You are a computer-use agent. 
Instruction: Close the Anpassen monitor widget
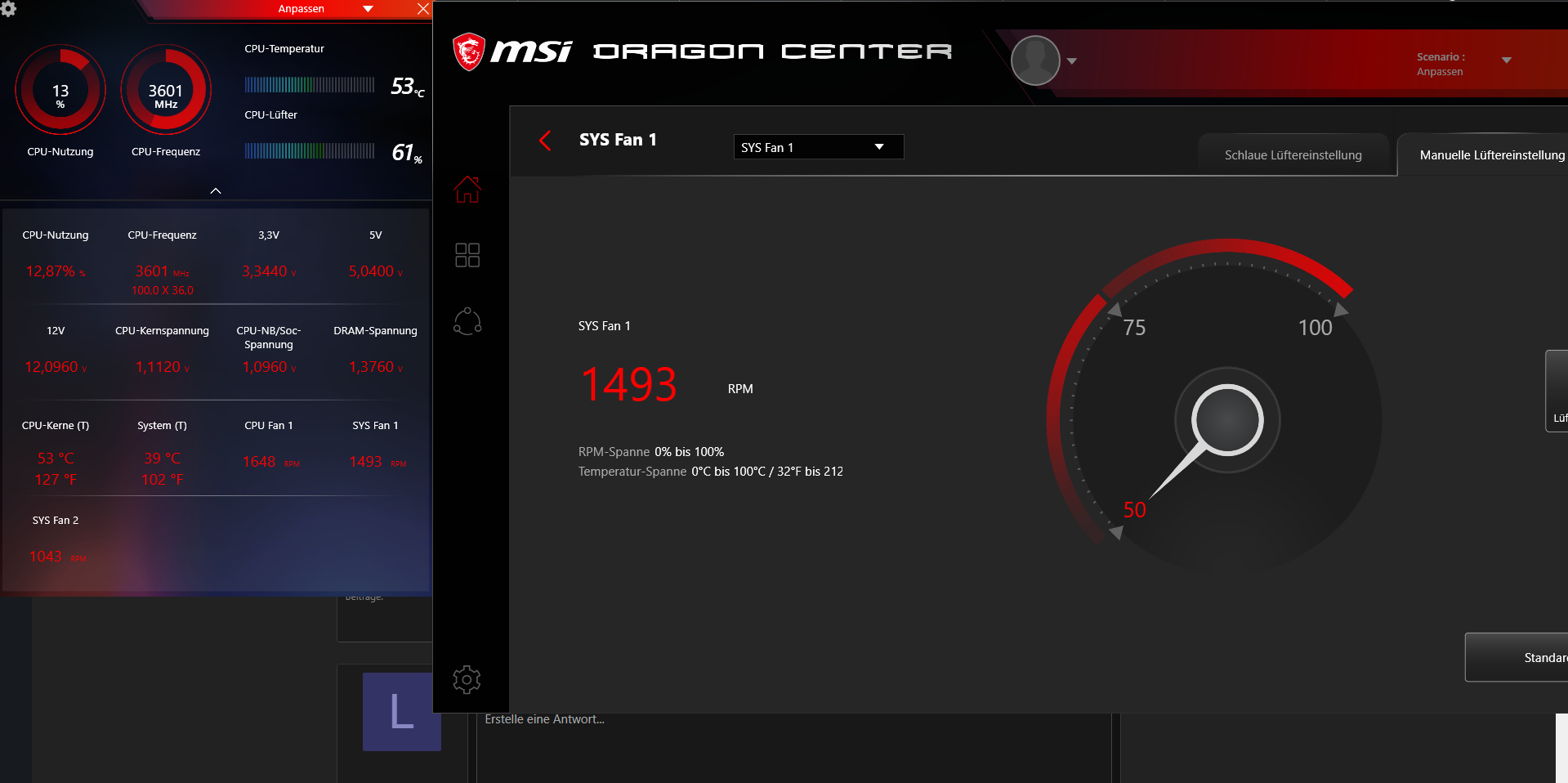(x=422, y=9)
